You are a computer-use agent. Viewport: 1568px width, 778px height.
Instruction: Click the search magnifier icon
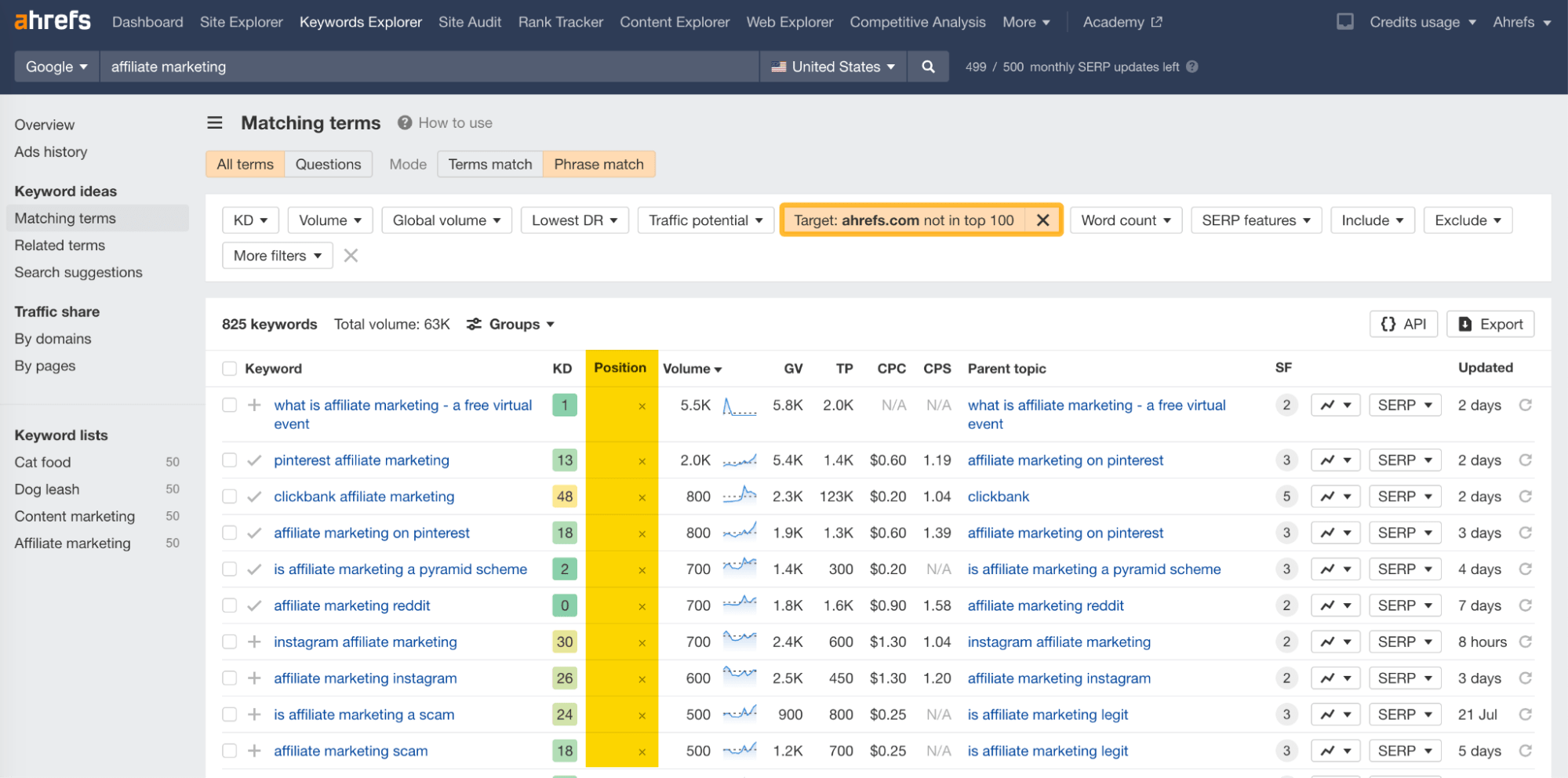tap(928, 67)
